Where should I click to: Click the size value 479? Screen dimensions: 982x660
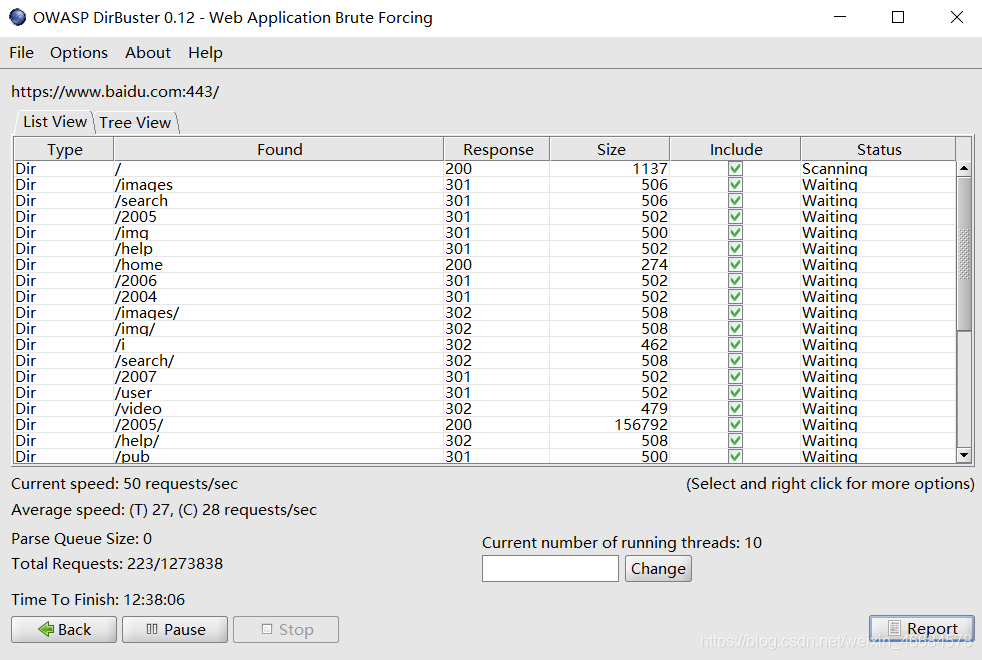click(654, 408)
